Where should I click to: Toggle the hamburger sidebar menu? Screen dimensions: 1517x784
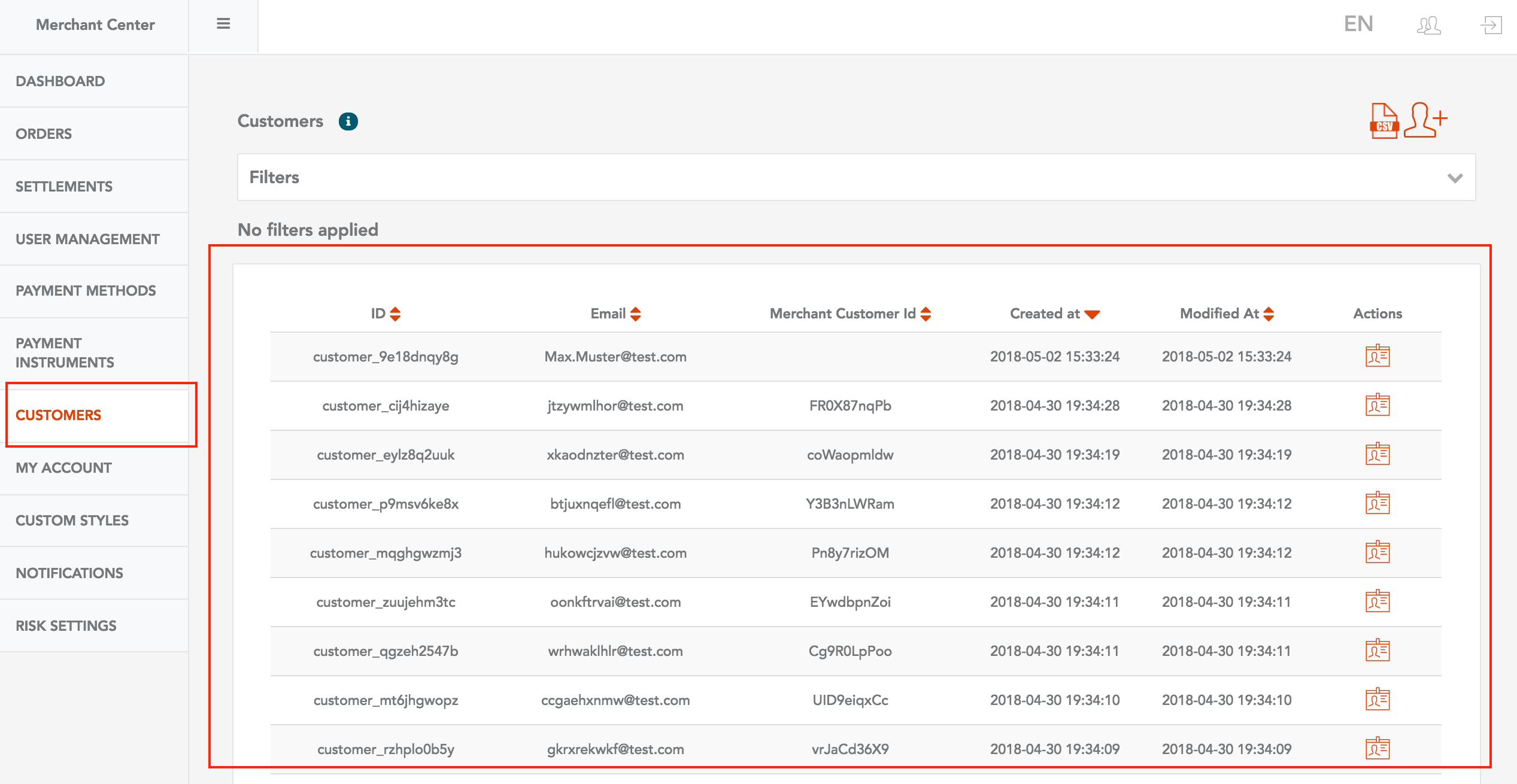coord(223,24)
